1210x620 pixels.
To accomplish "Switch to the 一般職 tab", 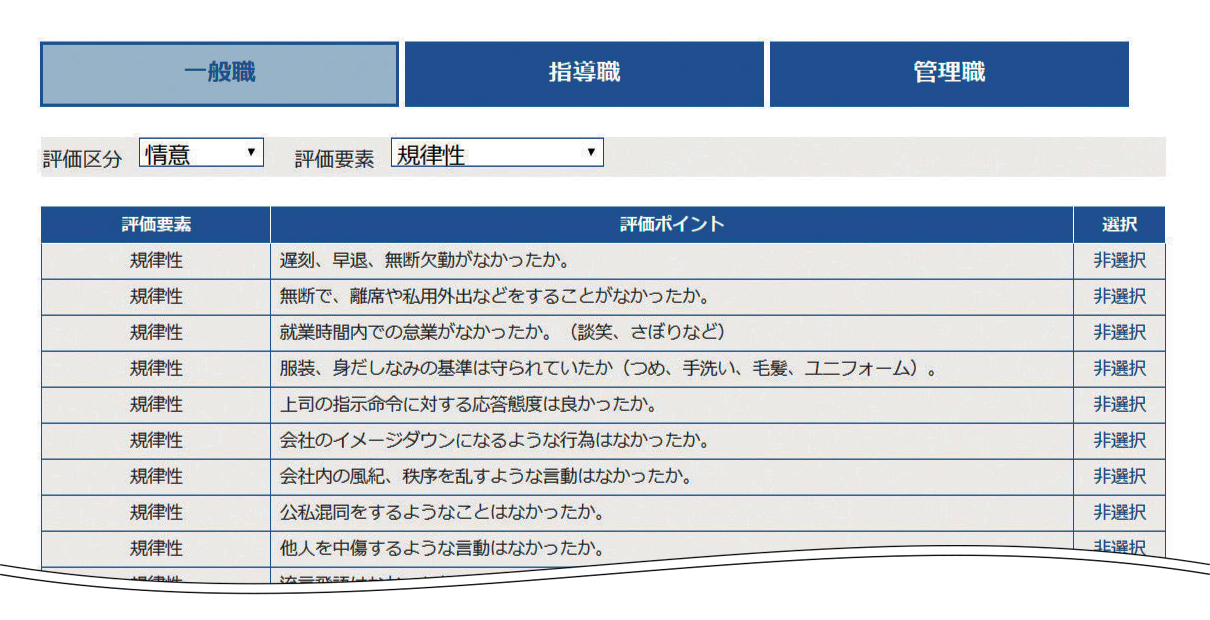I will 219,74.
